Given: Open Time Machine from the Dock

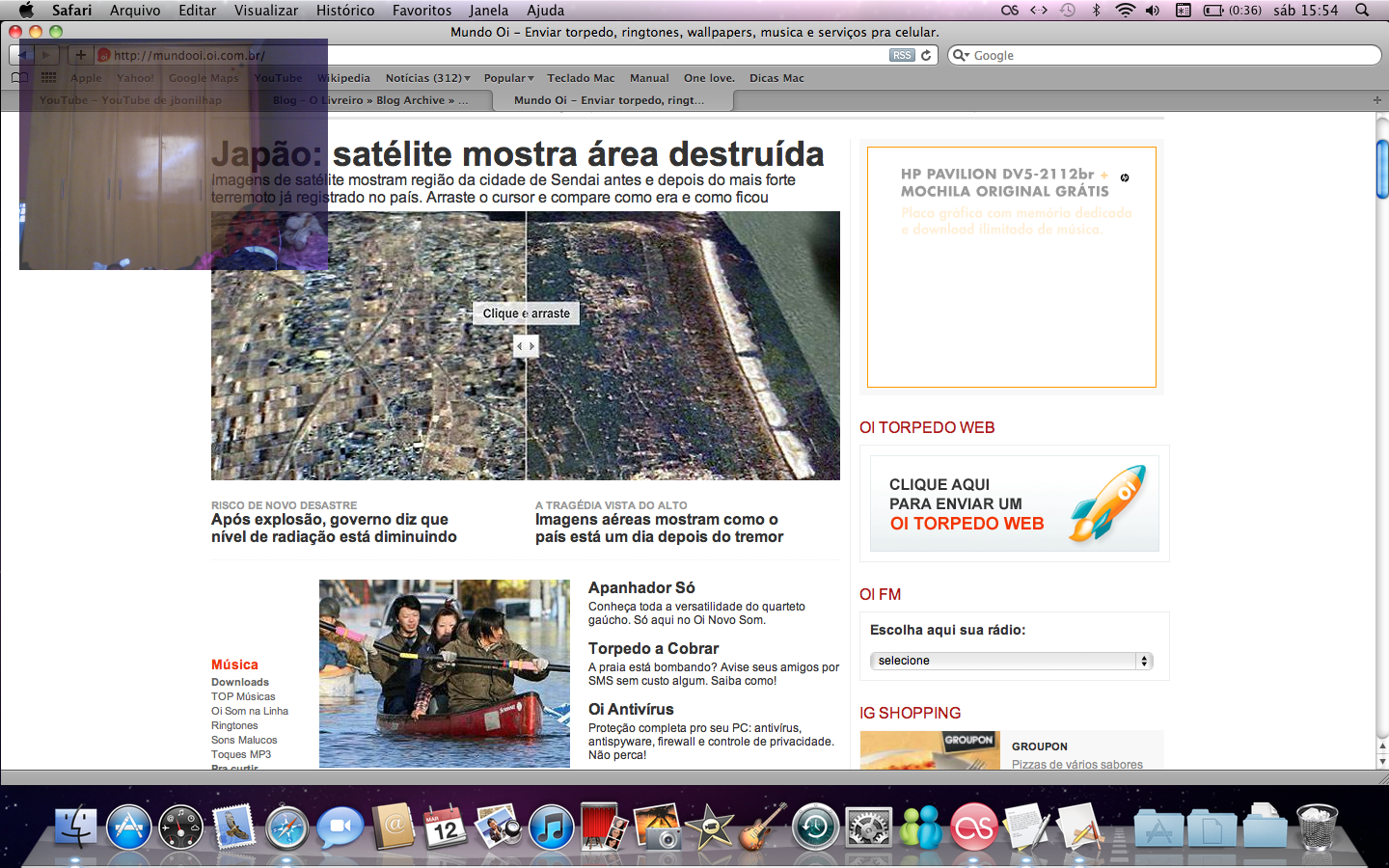Looking at the screenshot, I should [x=815, y=827].
